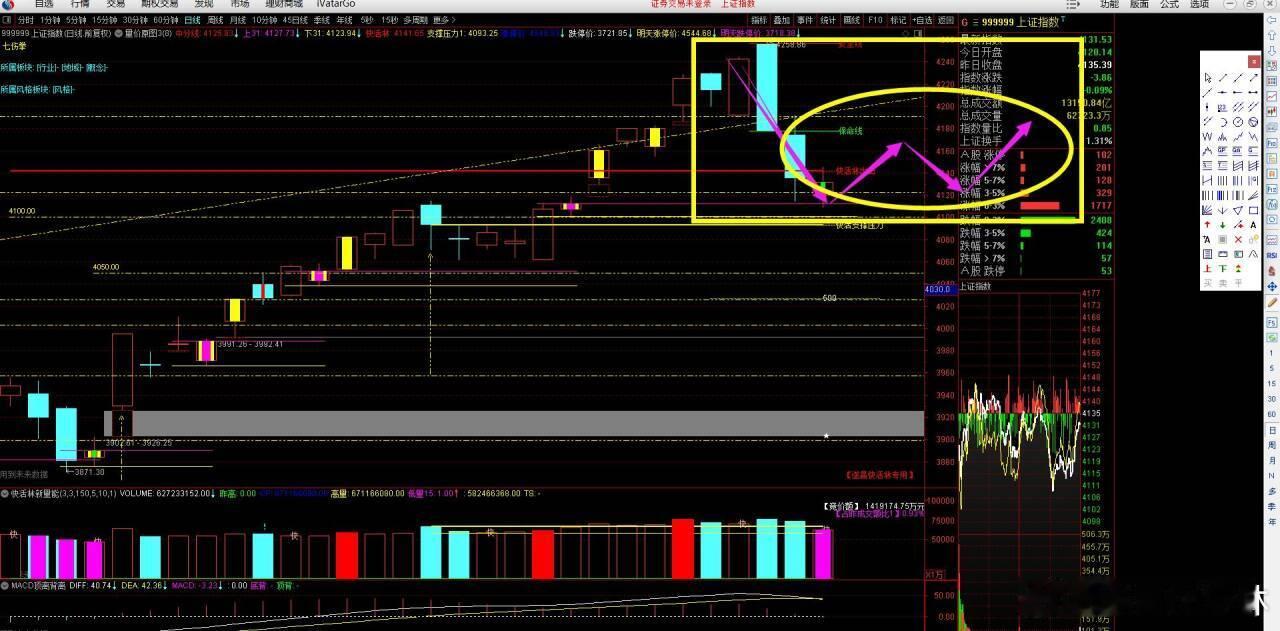The width and height of the screenshot is (1280, 631).
Task: Select the rectangle drawing tool
Action: pos(1253,210)
